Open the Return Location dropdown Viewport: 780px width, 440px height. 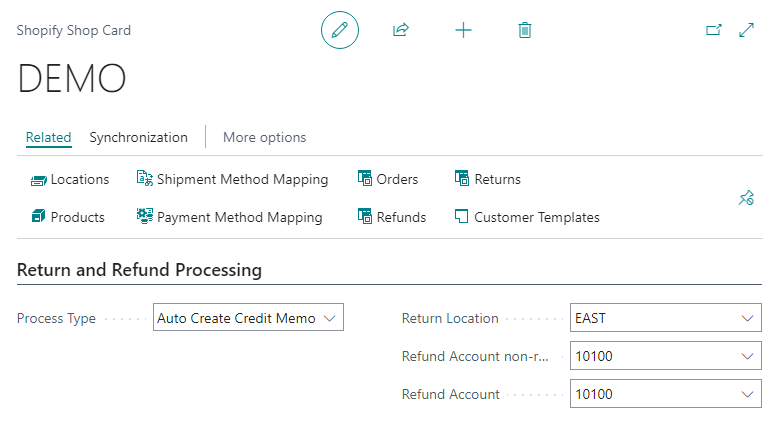pos(747,318)
